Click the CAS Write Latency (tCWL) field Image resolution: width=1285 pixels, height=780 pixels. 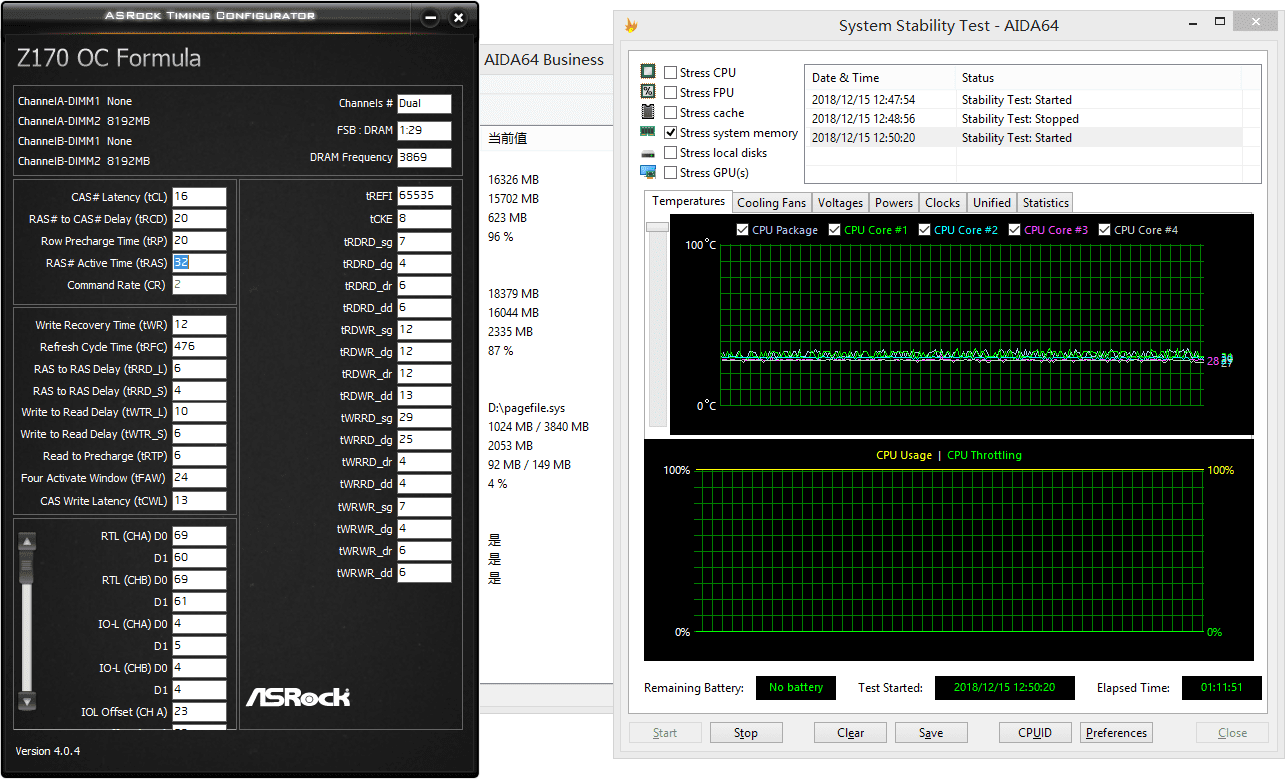[199, 501]
